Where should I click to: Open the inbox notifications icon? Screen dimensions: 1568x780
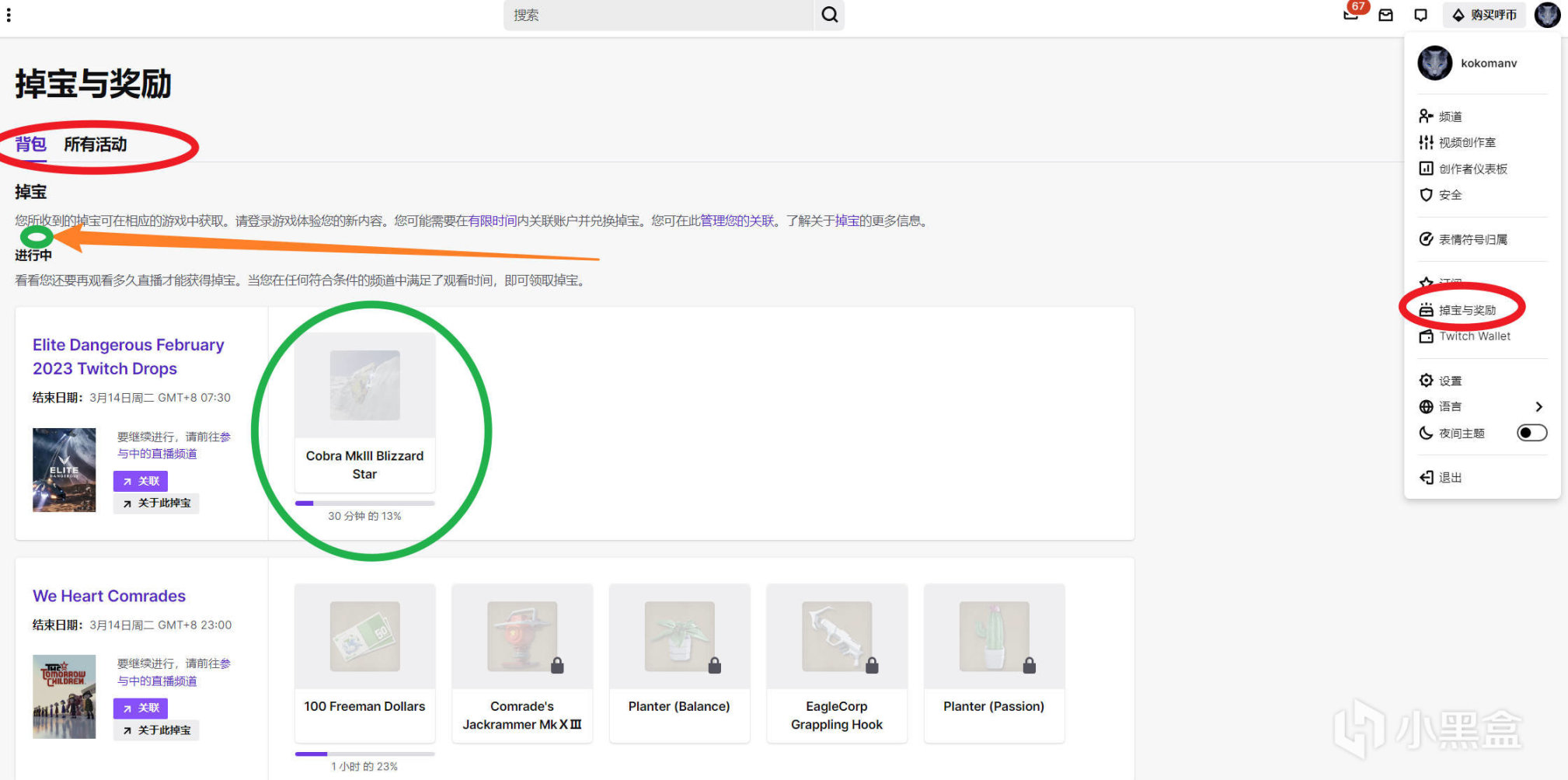[x=1386, y=15]
